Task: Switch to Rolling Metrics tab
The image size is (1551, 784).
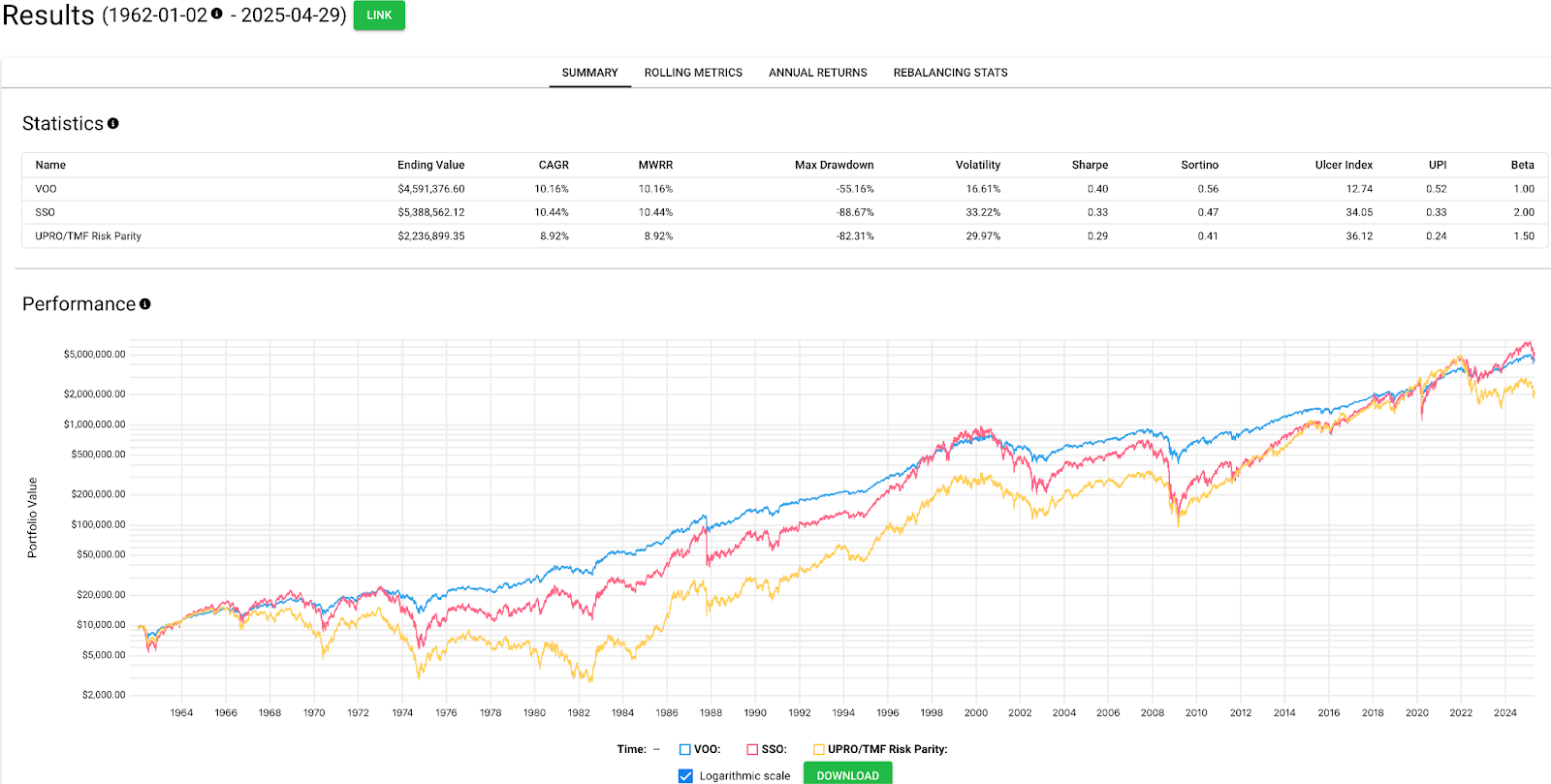Action: point(693,73)
